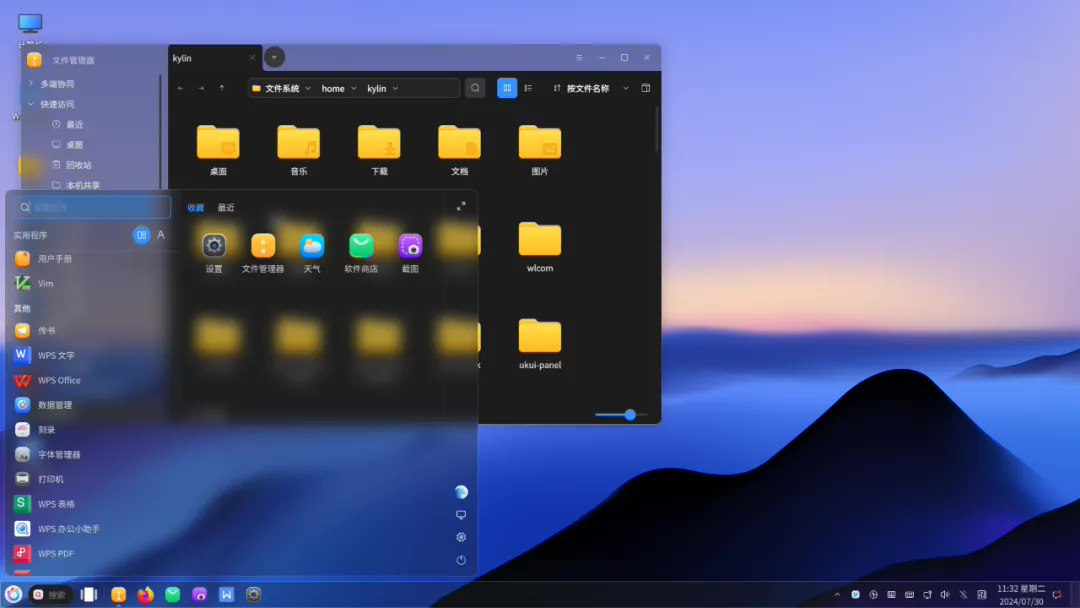This screenshot has height=608, width=1080.
Task: Click the power button in start menu
Action: [x=461, y=560]
